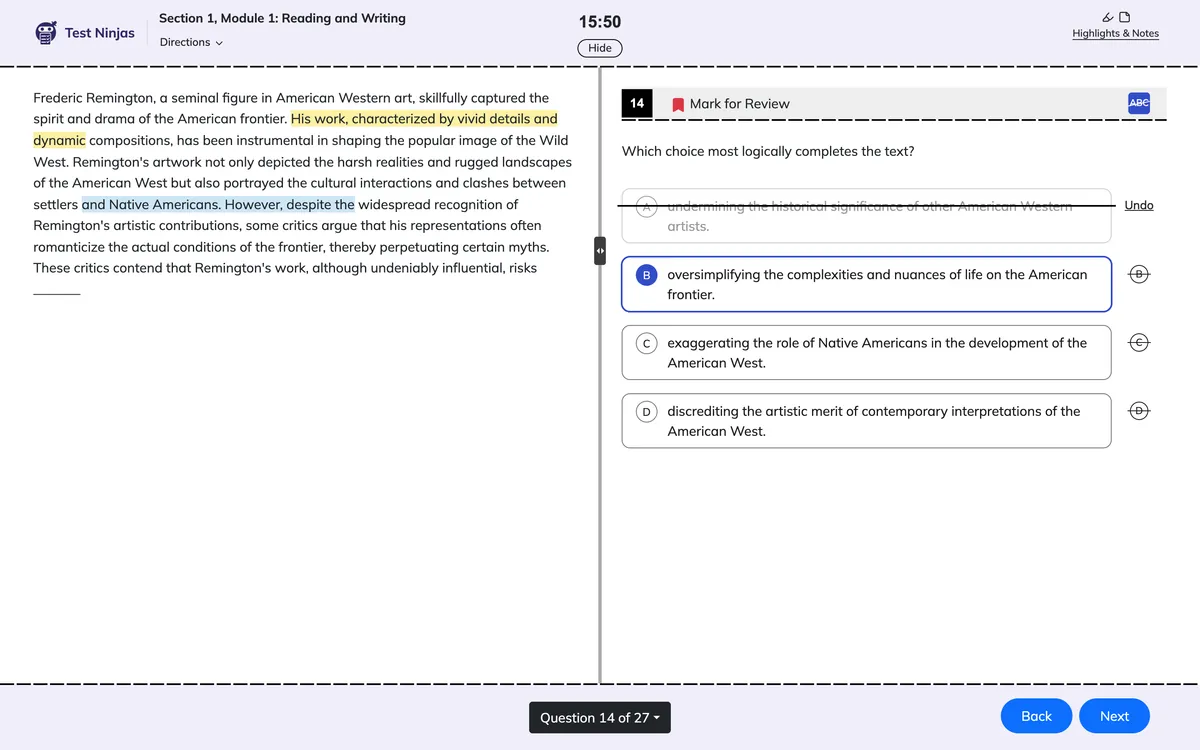This screenshot has width=1200, height=750.
Task: Click the Test Ninjas brand name
Action: [100, 33]
